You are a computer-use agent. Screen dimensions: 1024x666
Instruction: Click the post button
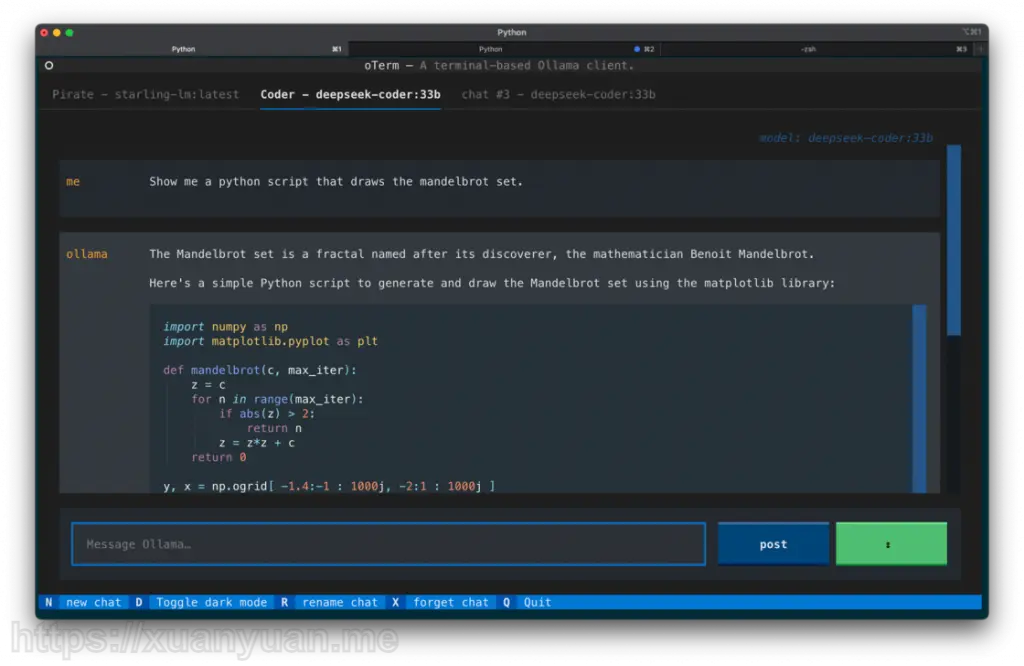773,544
